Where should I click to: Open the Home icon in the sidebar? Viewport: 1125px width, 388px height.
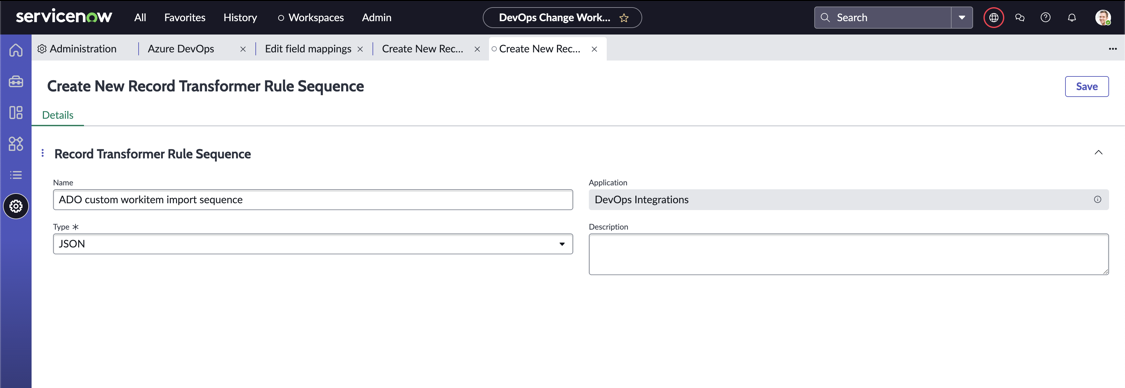pyautogui.click(x=16, y=50)
